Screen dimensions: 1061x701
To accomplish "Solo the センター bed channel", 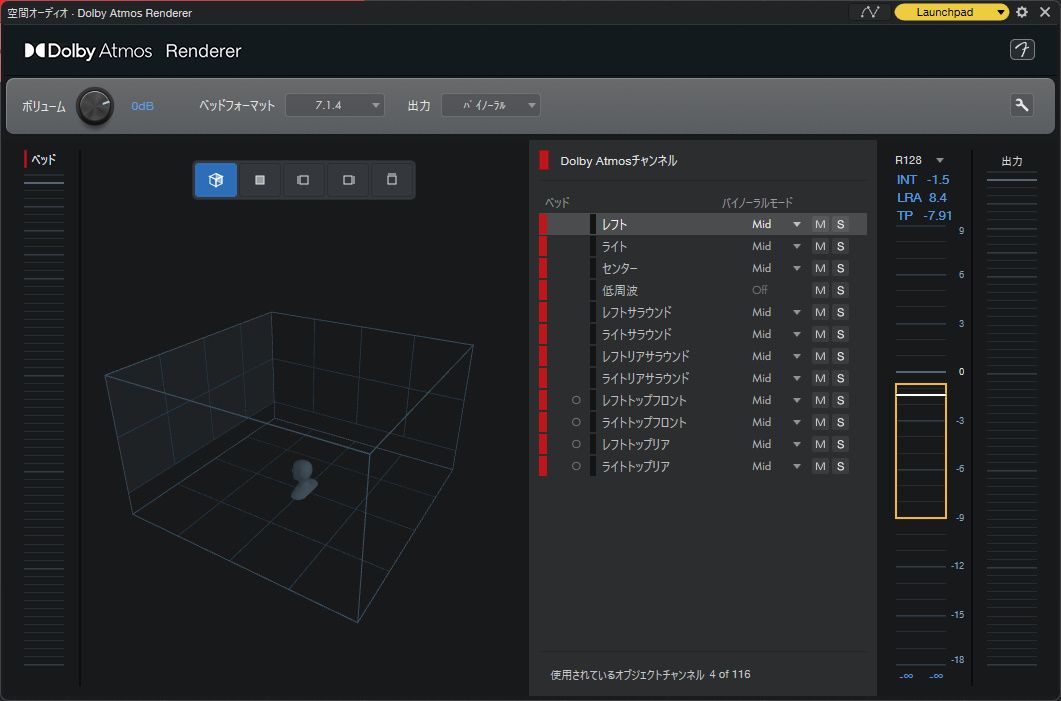I will tap(840, 268).
